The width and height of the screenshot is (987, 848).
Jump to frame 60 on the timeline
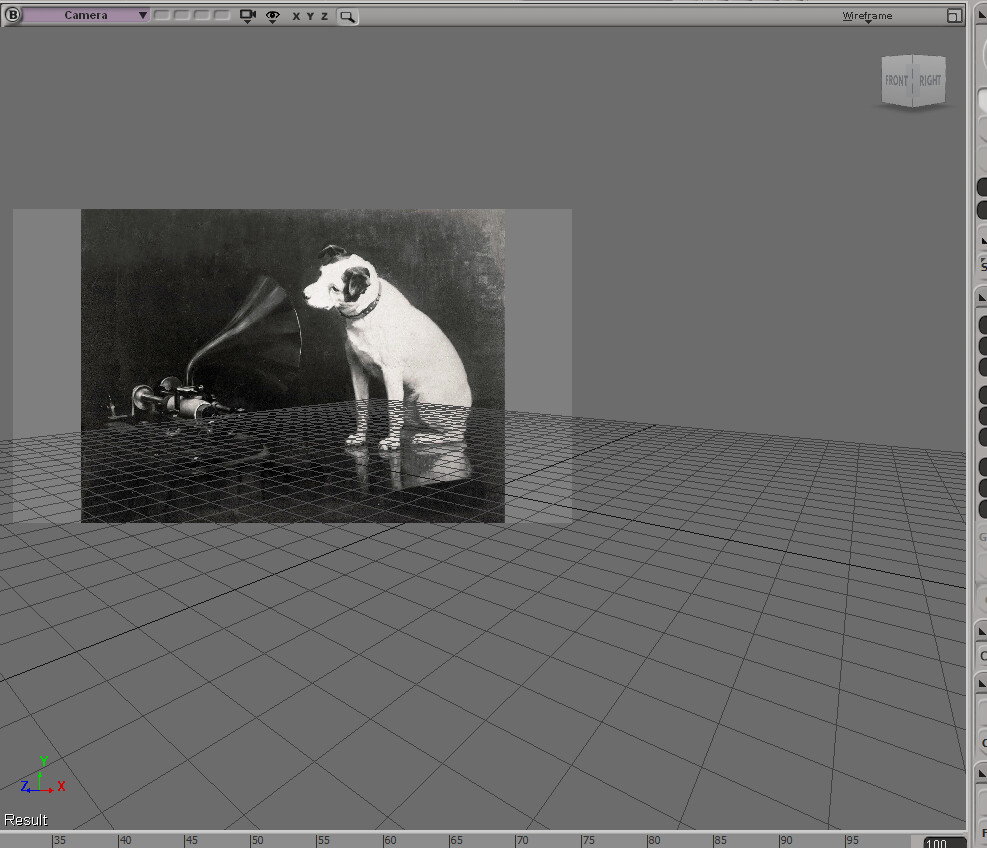coord(390,840)
